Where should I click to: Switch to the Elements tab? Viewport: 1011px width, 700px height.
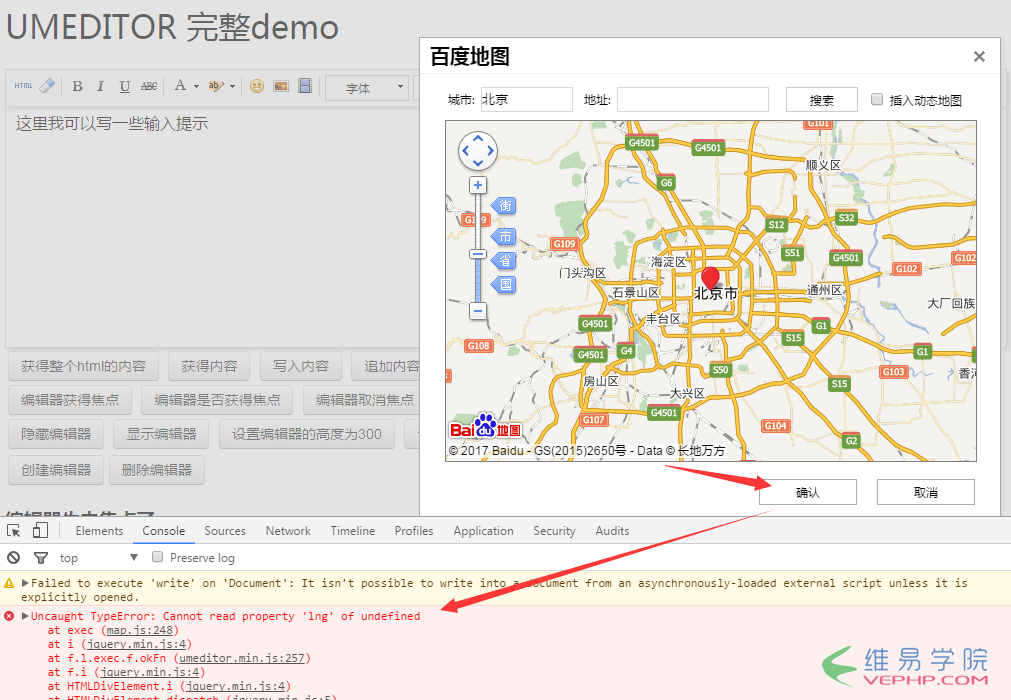[99, 530]
